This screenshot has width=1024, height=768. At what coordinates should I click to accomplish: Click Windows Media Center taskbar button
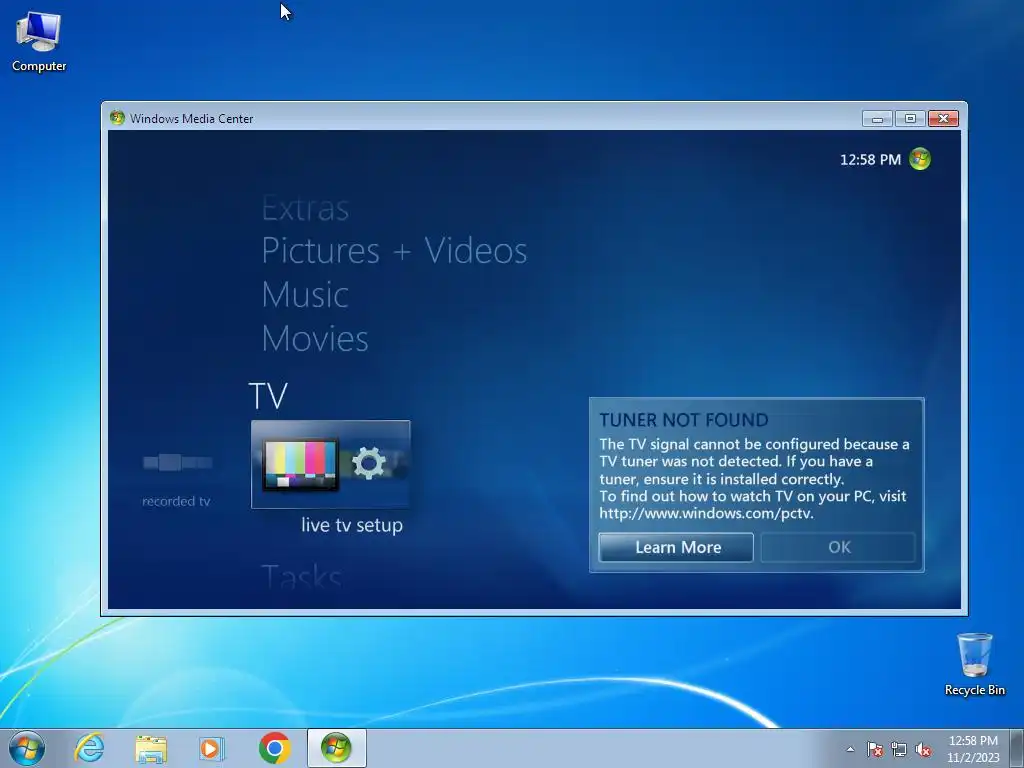[x=336, y=748]
